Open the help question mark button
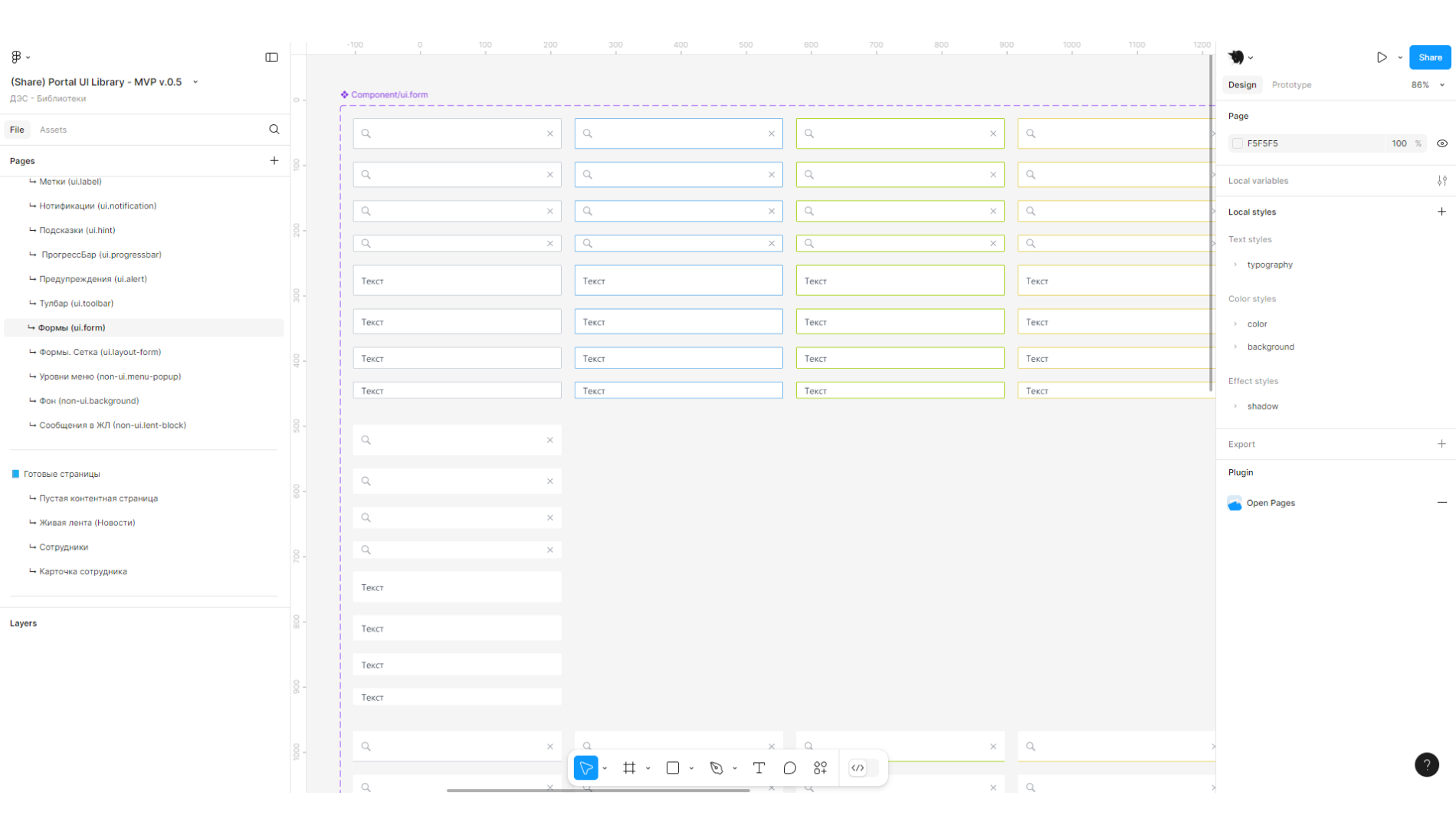This screenshot has height=835, width=1456. tap(1426, 764)
